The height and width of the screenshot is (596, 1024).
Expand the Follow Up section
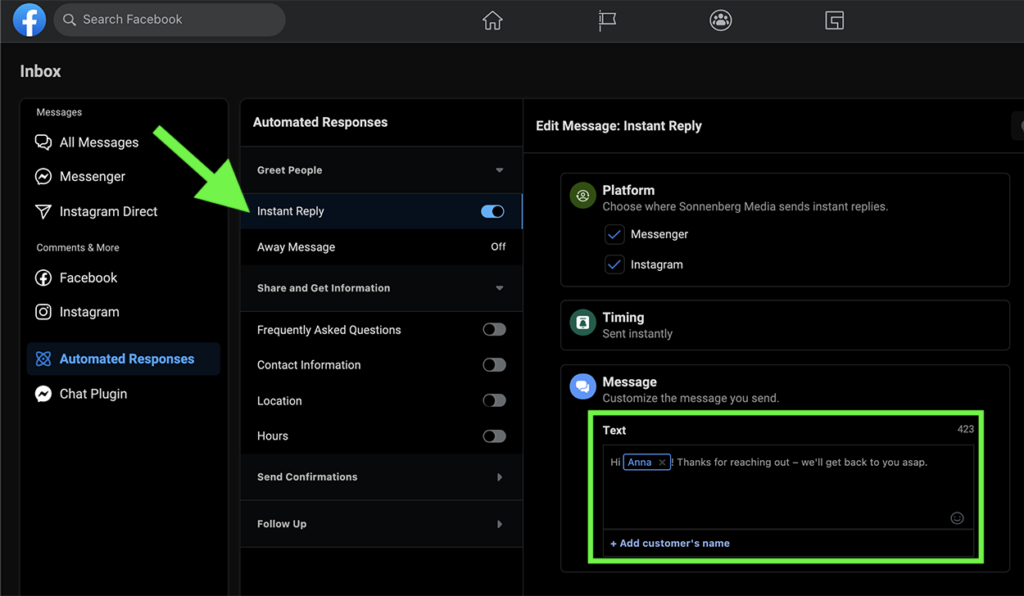click(500, 524)
